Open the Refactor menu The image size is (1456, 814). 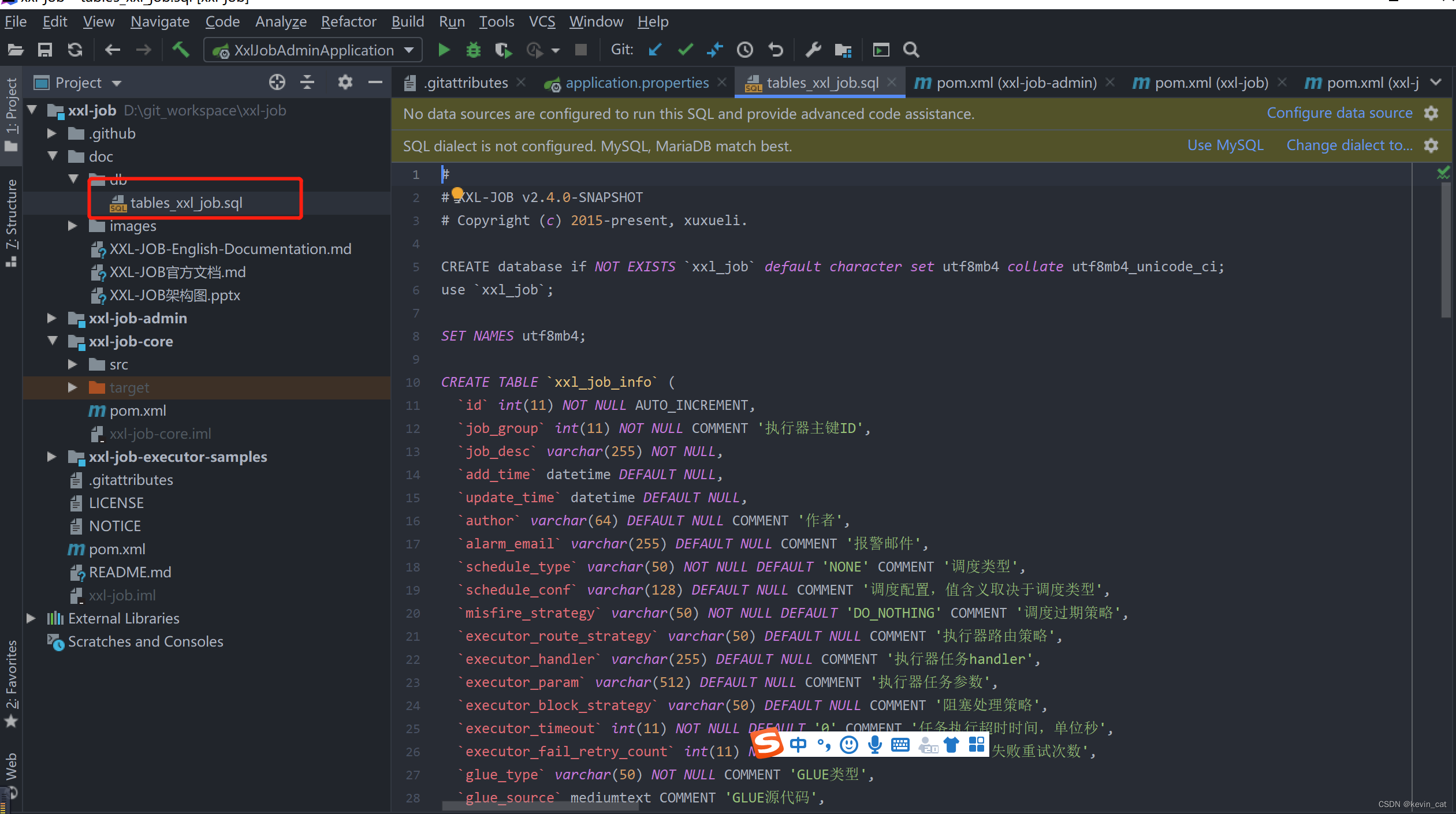coord(349,22)
